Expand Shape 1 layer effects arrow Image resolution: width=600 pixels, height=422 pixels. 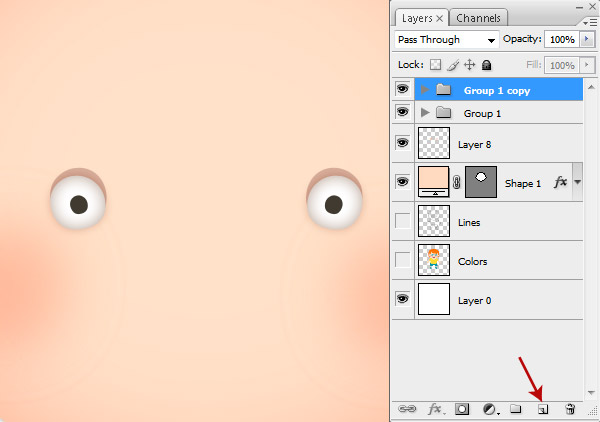[x=577, y=182]
